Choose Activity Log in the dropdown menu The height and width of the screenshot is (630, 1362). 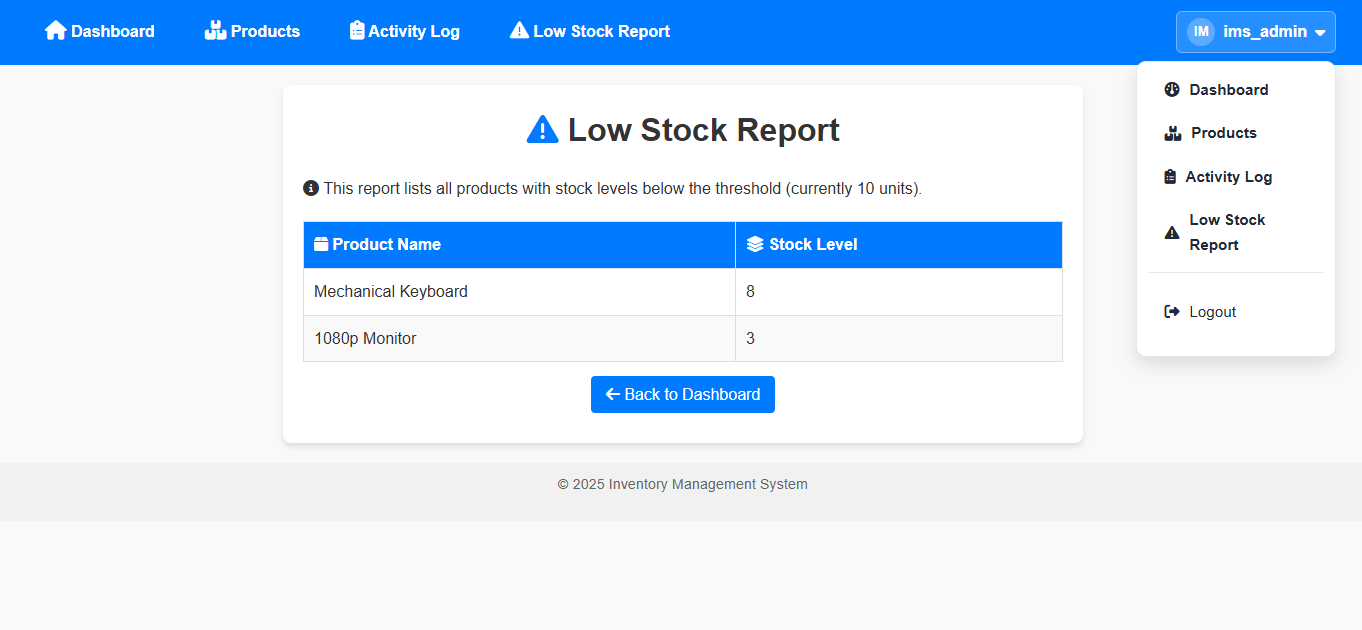pyautogui.click(x=1228, y=177)
